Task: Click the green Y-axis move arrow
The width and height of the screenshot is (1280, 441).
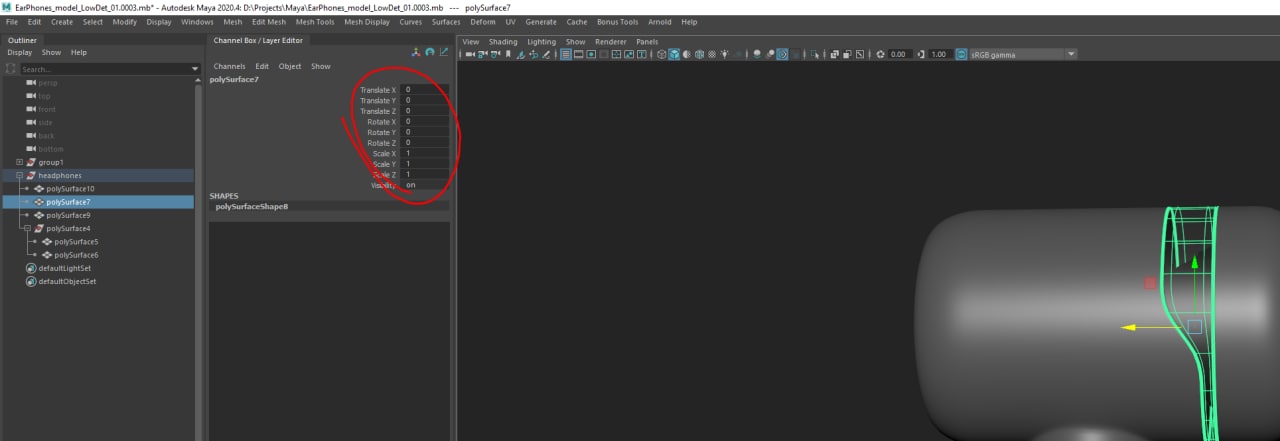Action: click(x=1194, y=264)
